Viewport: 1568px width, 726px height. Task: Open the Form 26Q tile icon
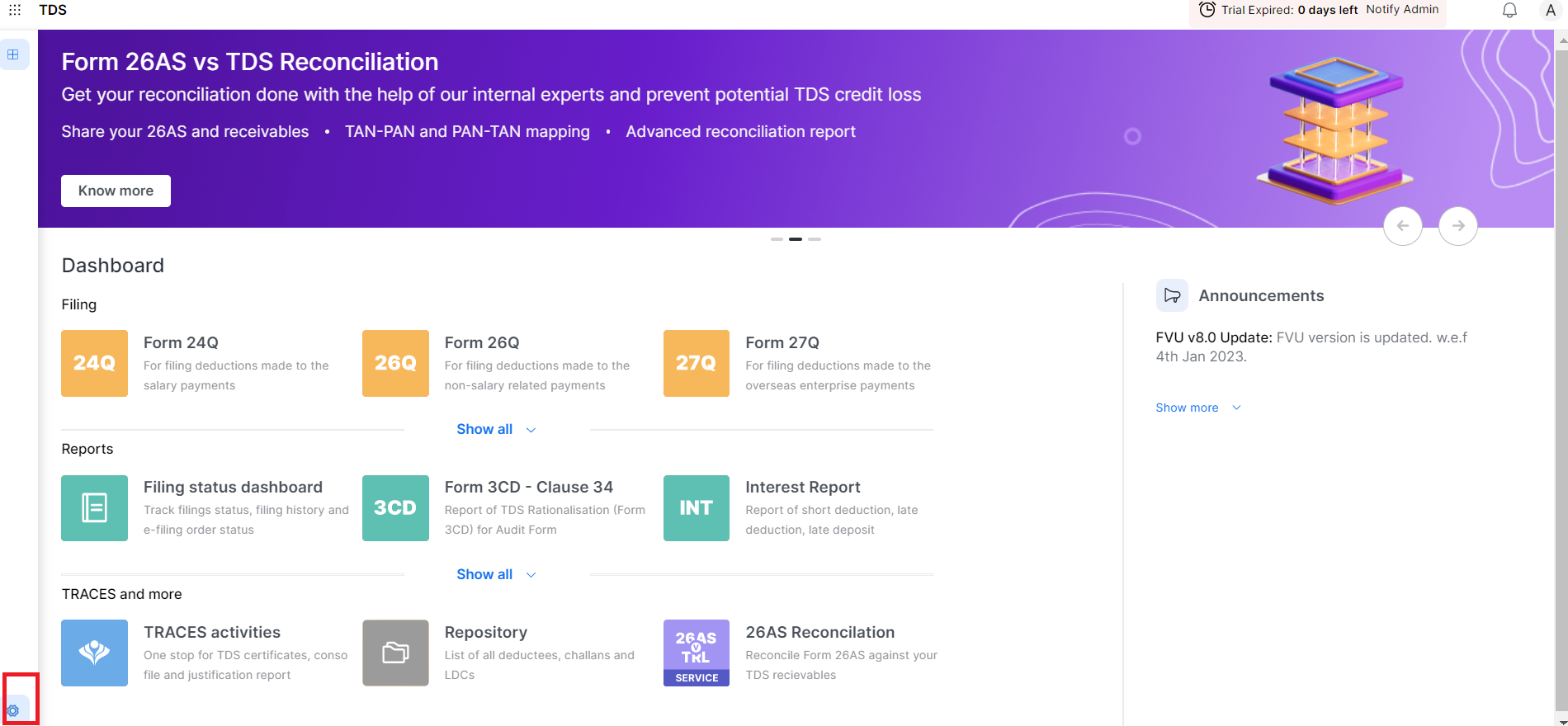395,363
